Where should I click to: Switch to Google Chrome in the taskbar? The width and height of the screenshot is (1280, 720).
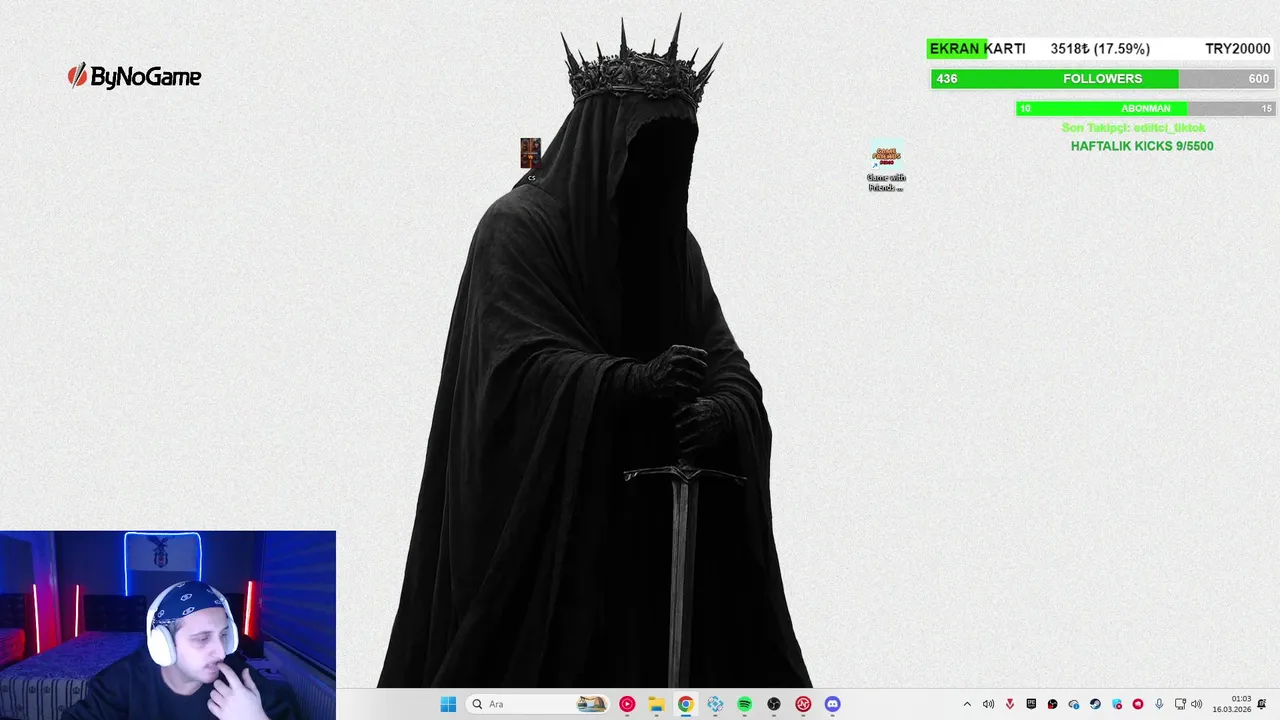685,704
